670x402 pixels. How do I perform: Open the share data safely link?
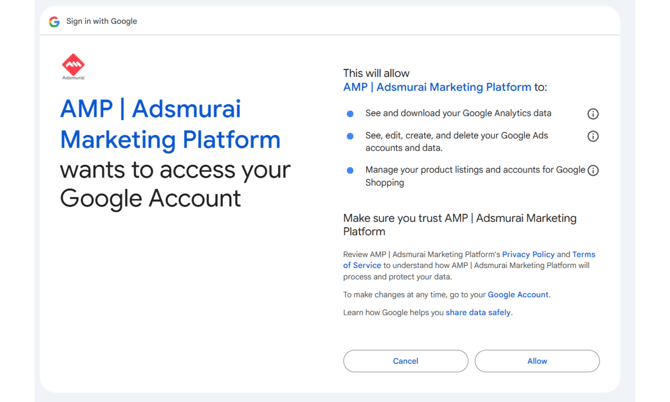(478, 313)
